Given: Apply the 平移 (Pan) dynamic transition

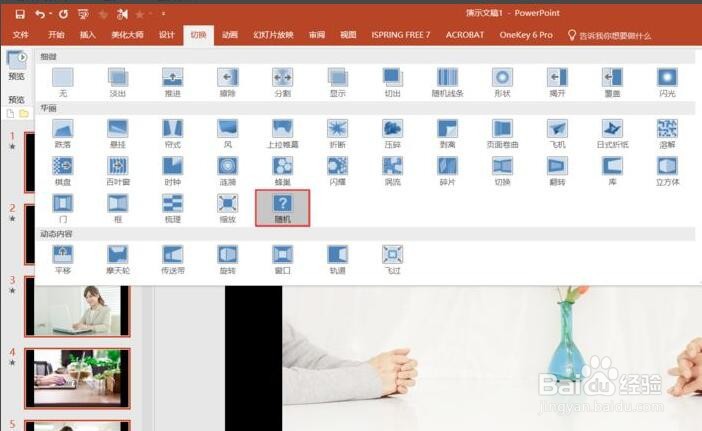Looking at the screenshot, I should (x=63, y=260).
